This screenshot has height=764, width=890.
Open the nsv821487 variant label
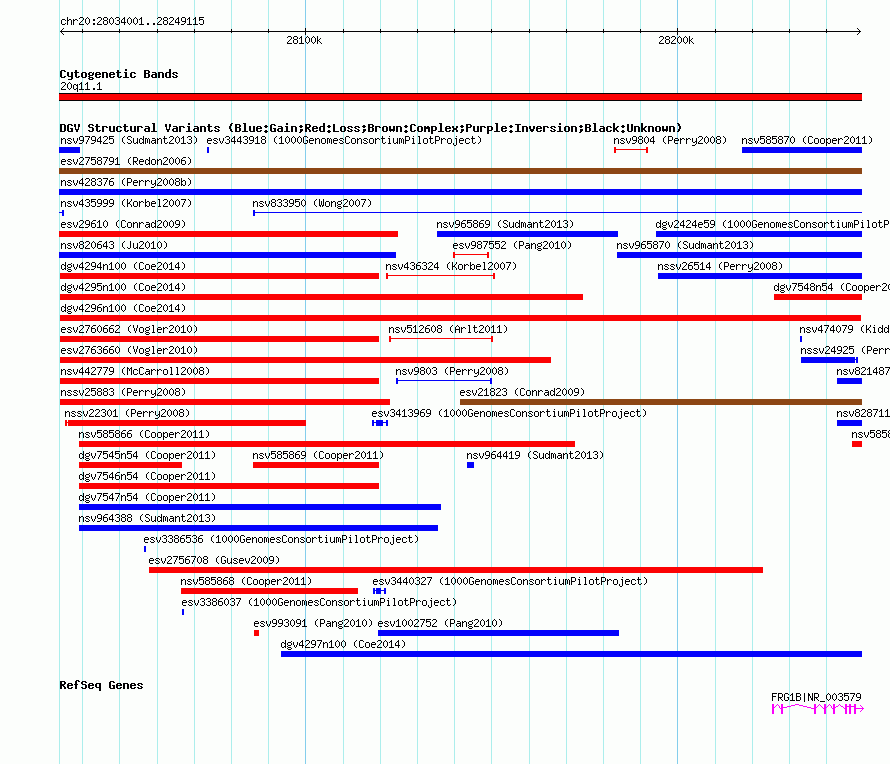pos(863,371)
